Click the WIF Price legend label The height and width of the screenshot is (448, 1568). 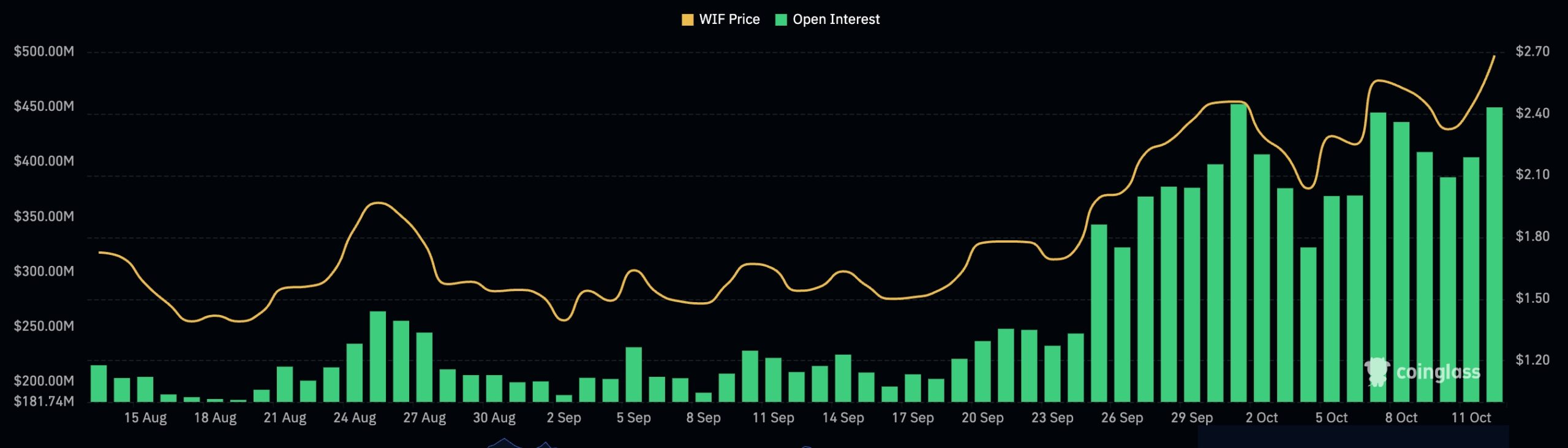729,20
